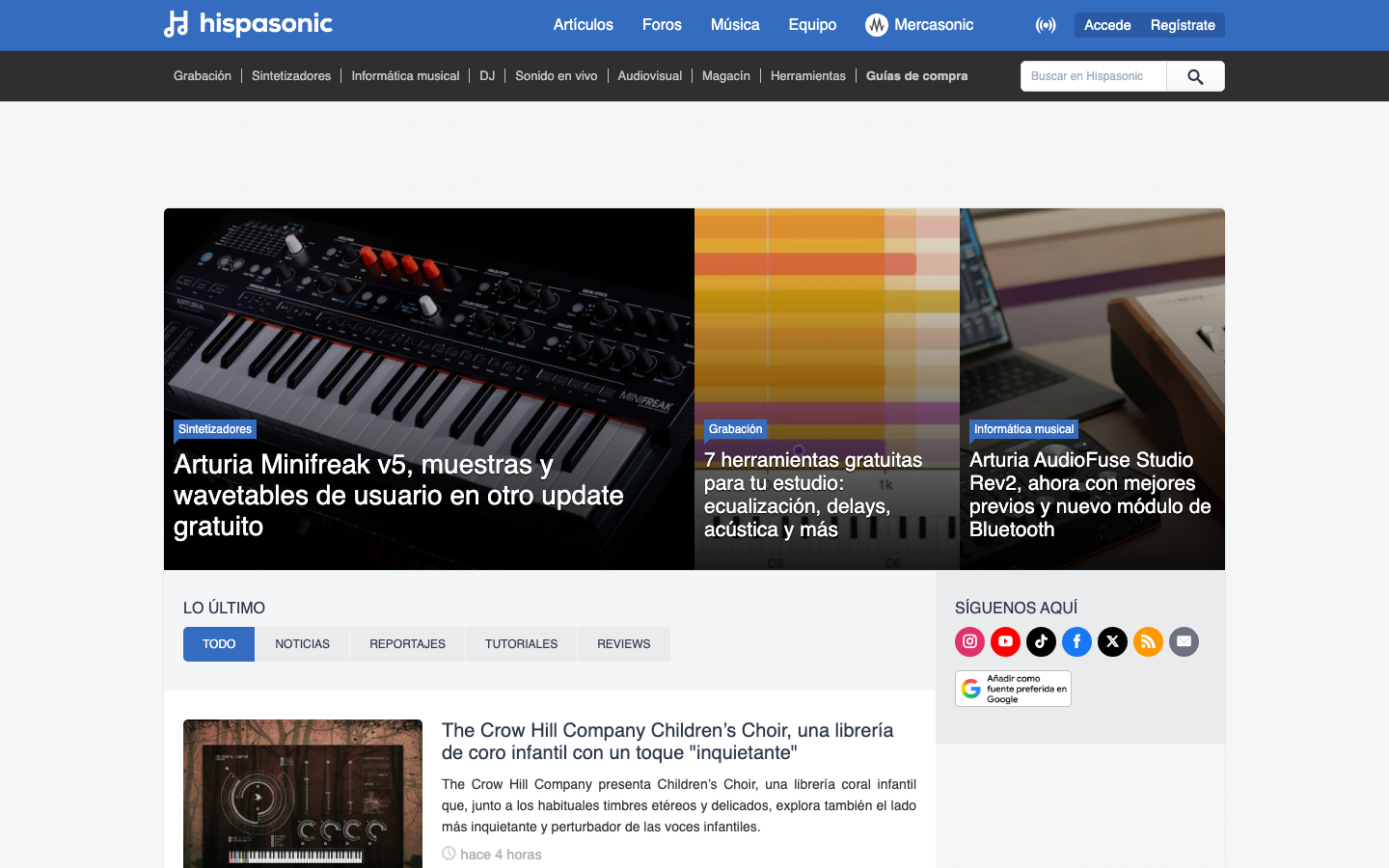Add Hispasonic as preferred Google source

point(1013,689)
